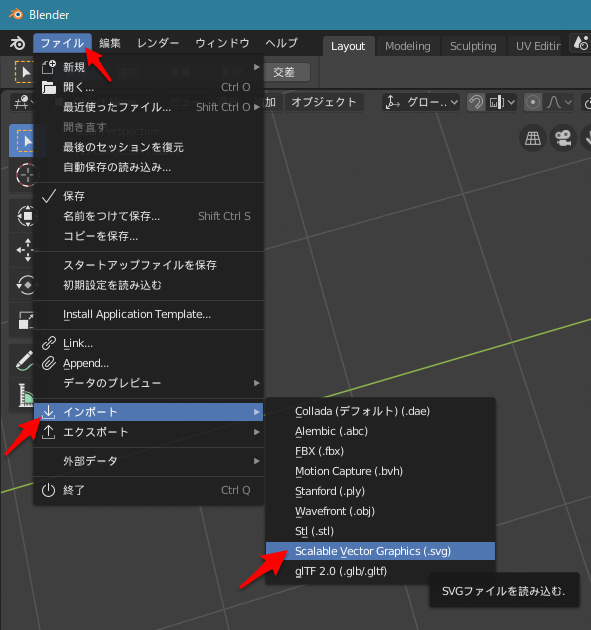
Task: Choose 名前をつけて保存...
Action: [149, 216]
